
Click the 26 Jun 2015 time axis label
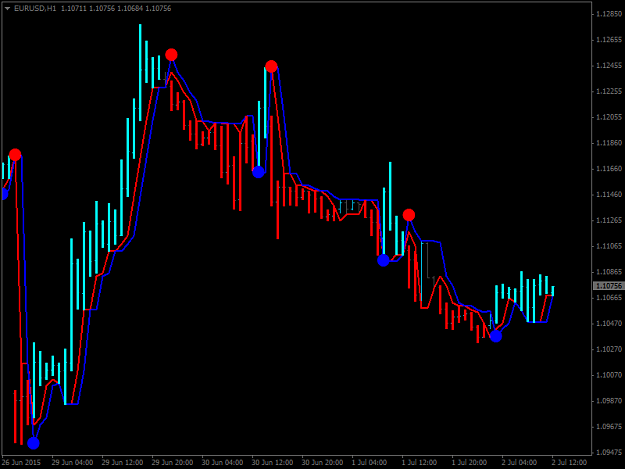(22, 463)
